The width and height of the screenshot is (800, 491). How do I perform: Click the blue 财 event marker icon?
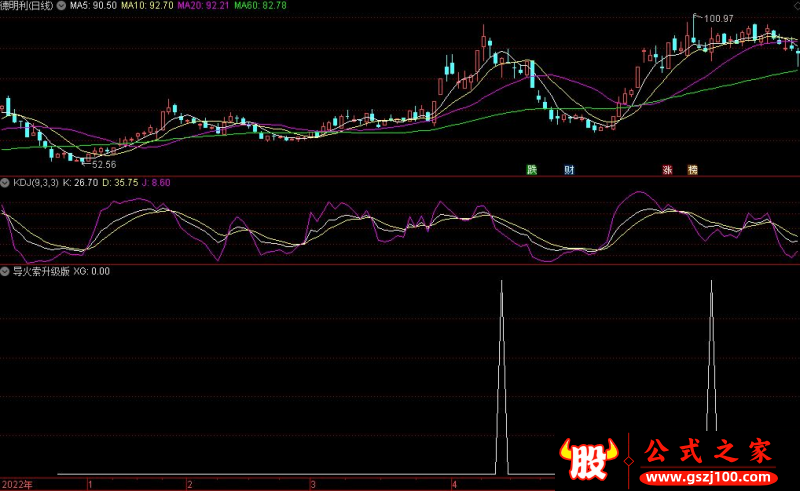tap(569, 170)
